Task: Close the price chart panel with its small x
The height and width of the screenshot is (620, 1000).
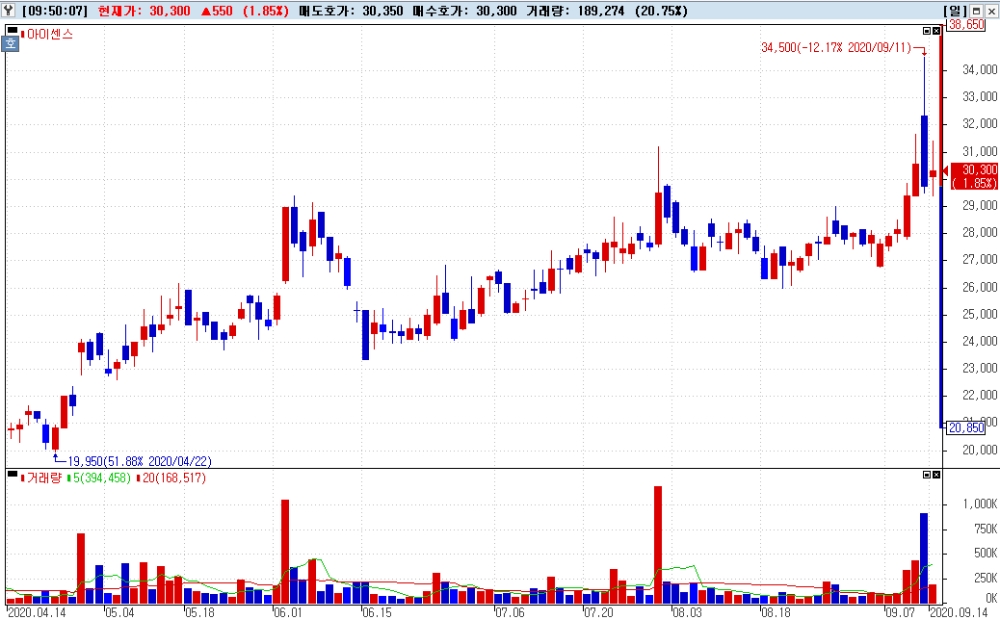Action: click(x=936, y=31)
